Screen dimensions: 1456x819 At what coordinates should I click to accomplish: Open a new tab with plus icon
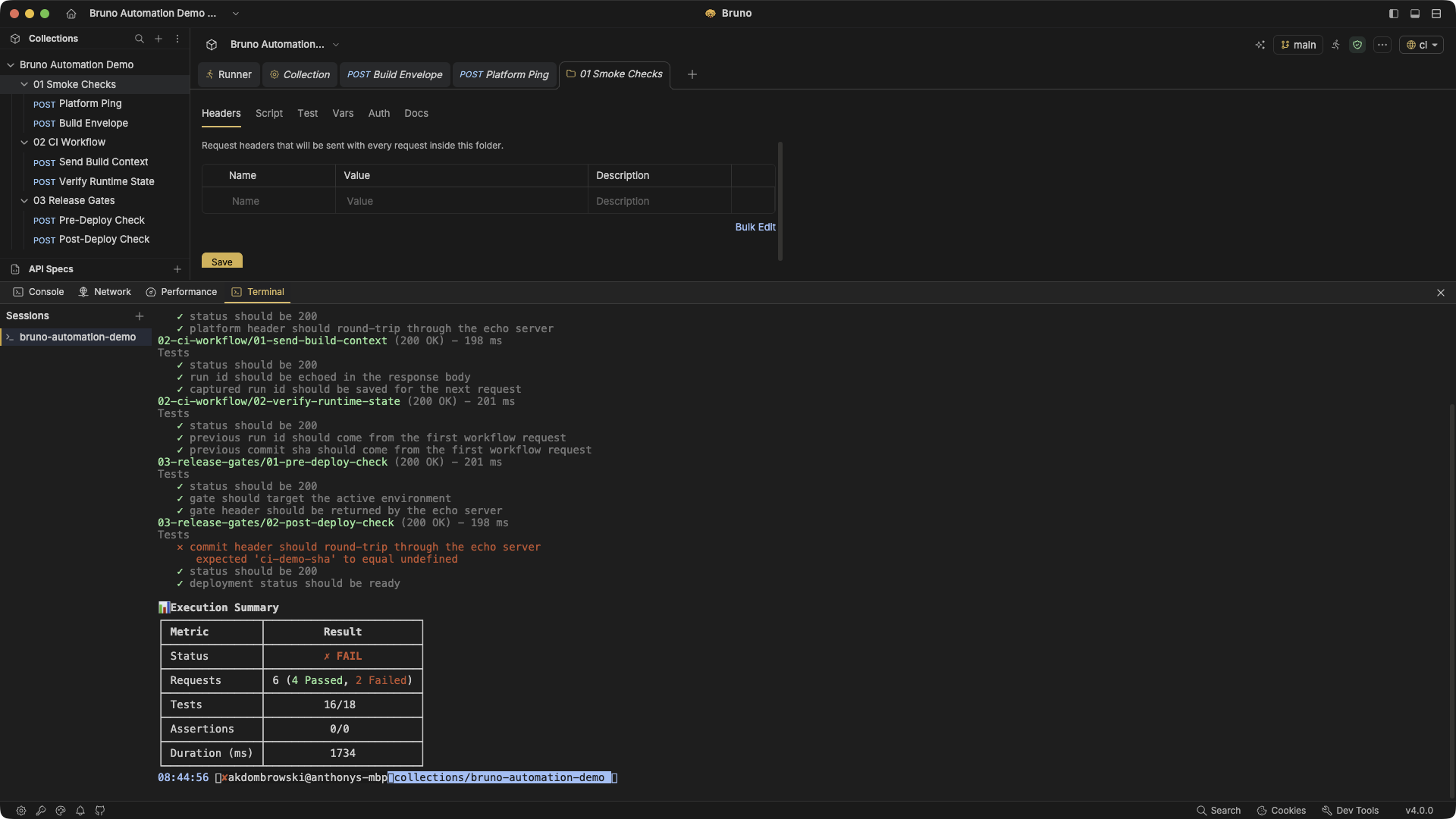(x=692, y=74)
